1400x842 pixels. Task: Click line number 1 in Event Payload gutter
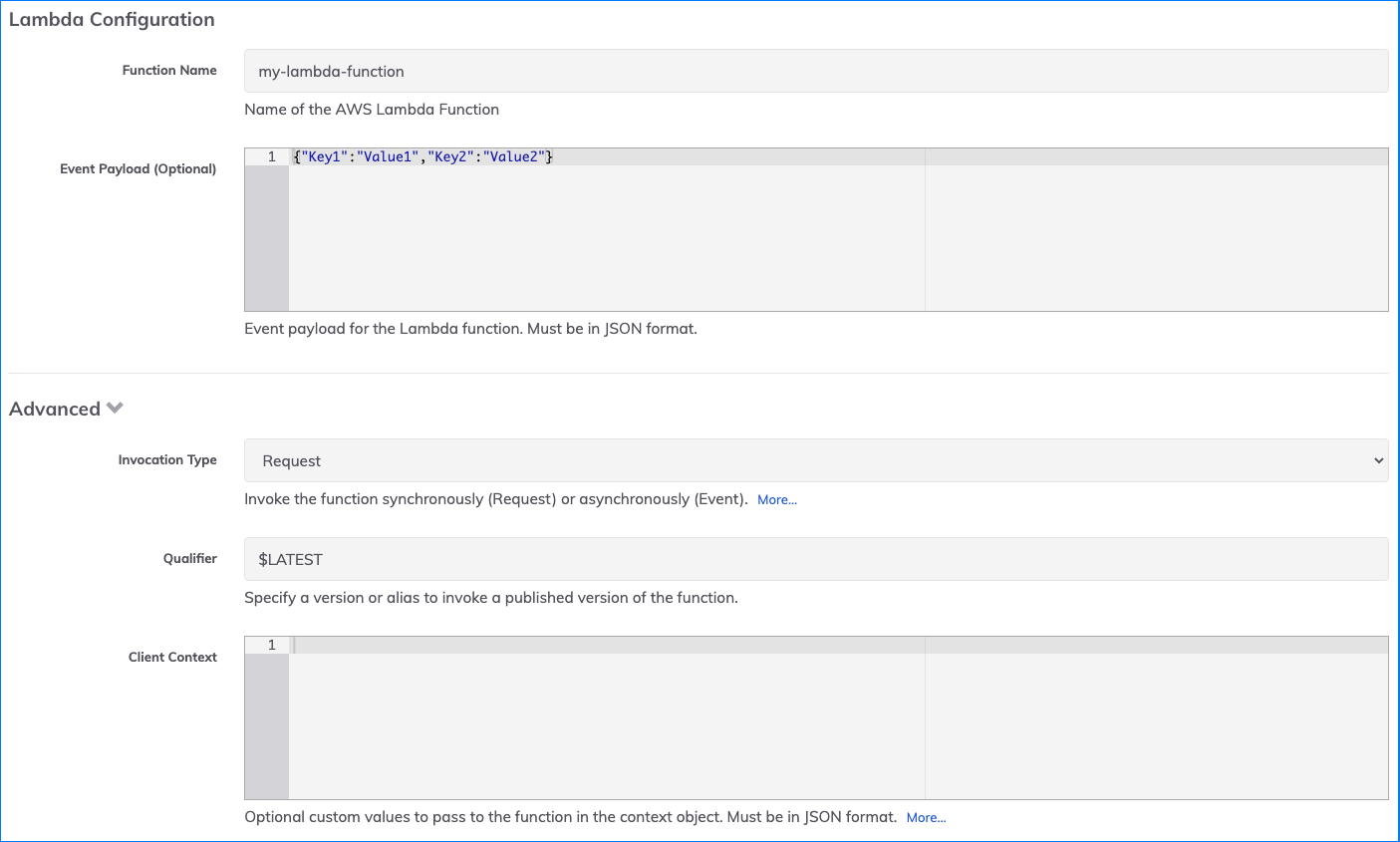[x=271, y=156]
